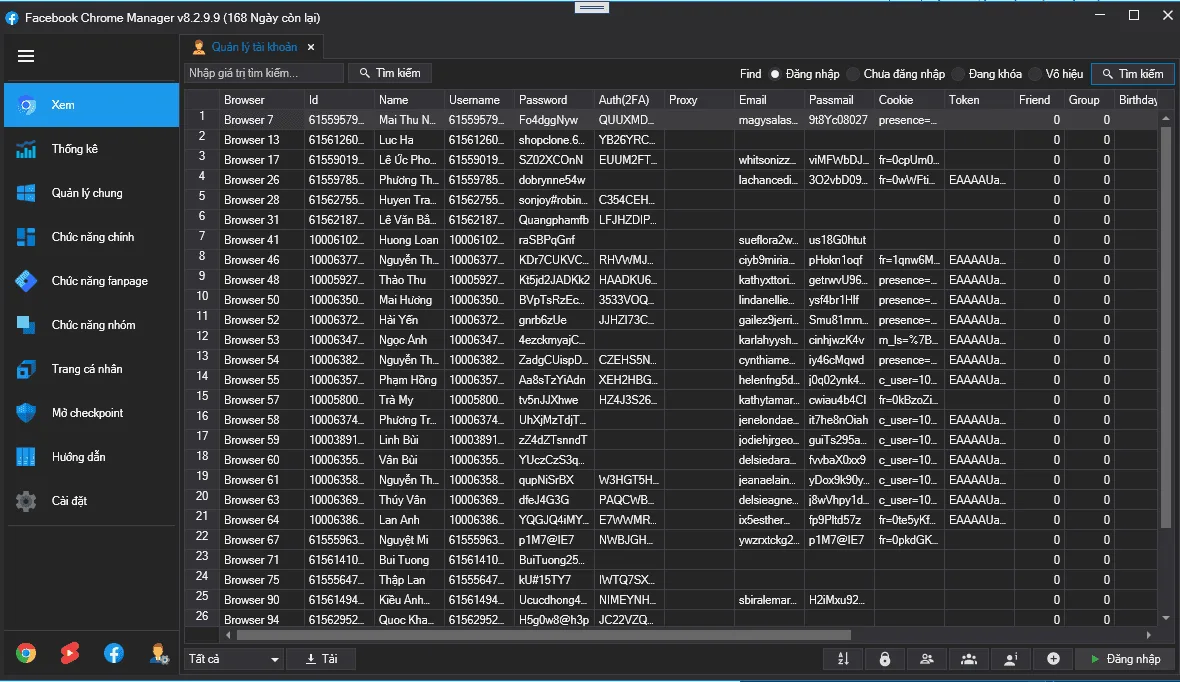Select the Chưa đăng nhập radio filter

pos(853,74)
